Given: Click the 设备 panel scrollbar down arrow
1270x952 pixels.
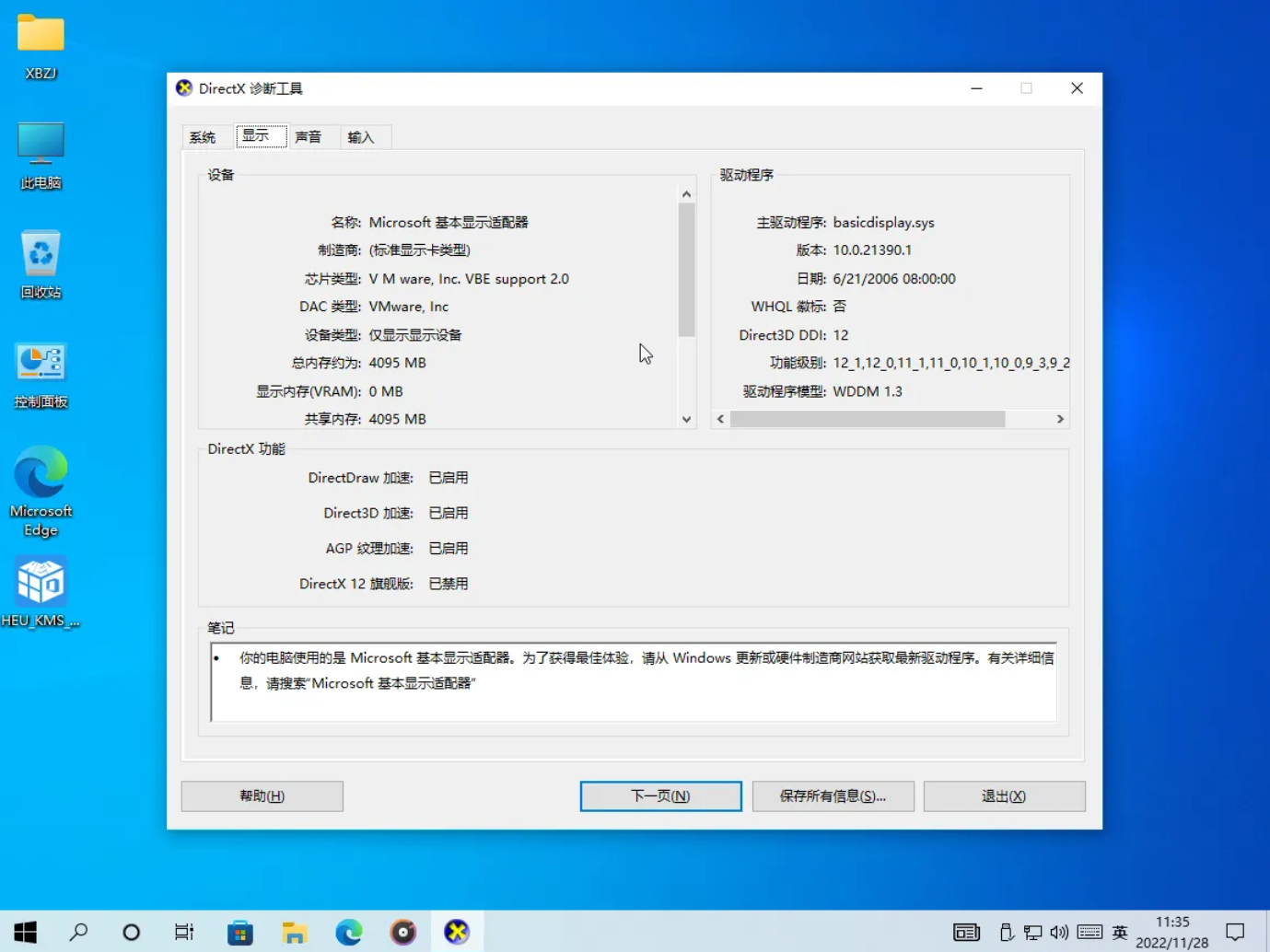Looking at the screenshot, I should pos(685,419).
